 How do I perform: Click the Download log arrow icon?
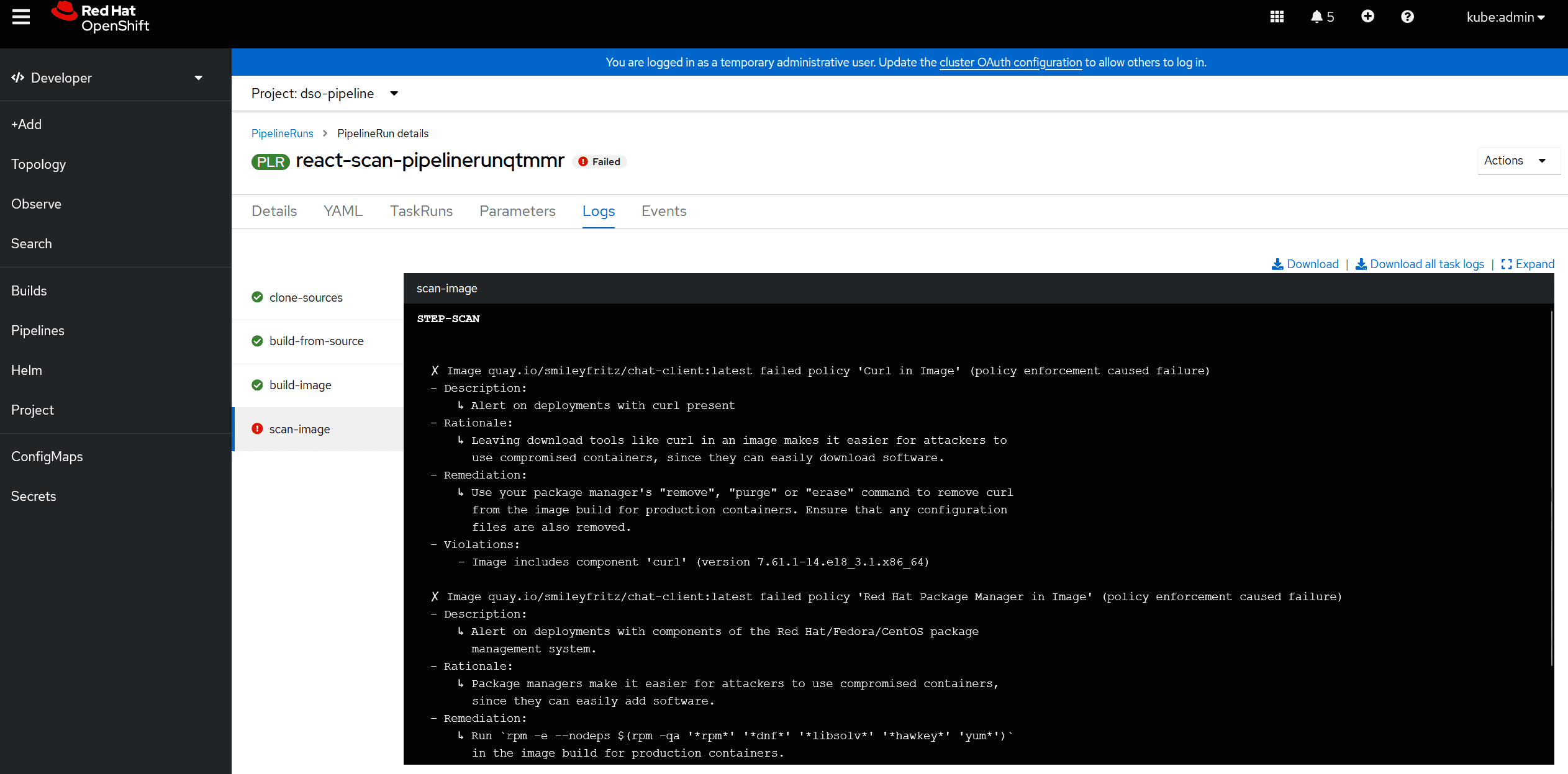click(x=1277, y=264)
